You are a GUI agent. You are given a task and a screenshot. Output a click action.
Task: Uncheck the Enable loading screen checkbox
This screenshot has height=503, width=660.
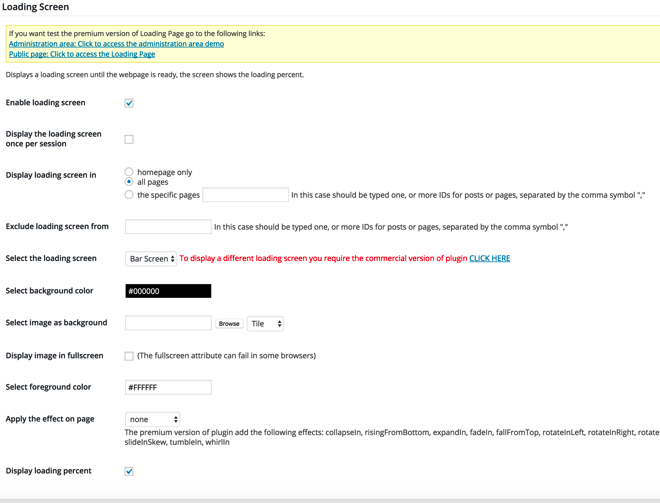pyautogui.click(x=129, y=103)
